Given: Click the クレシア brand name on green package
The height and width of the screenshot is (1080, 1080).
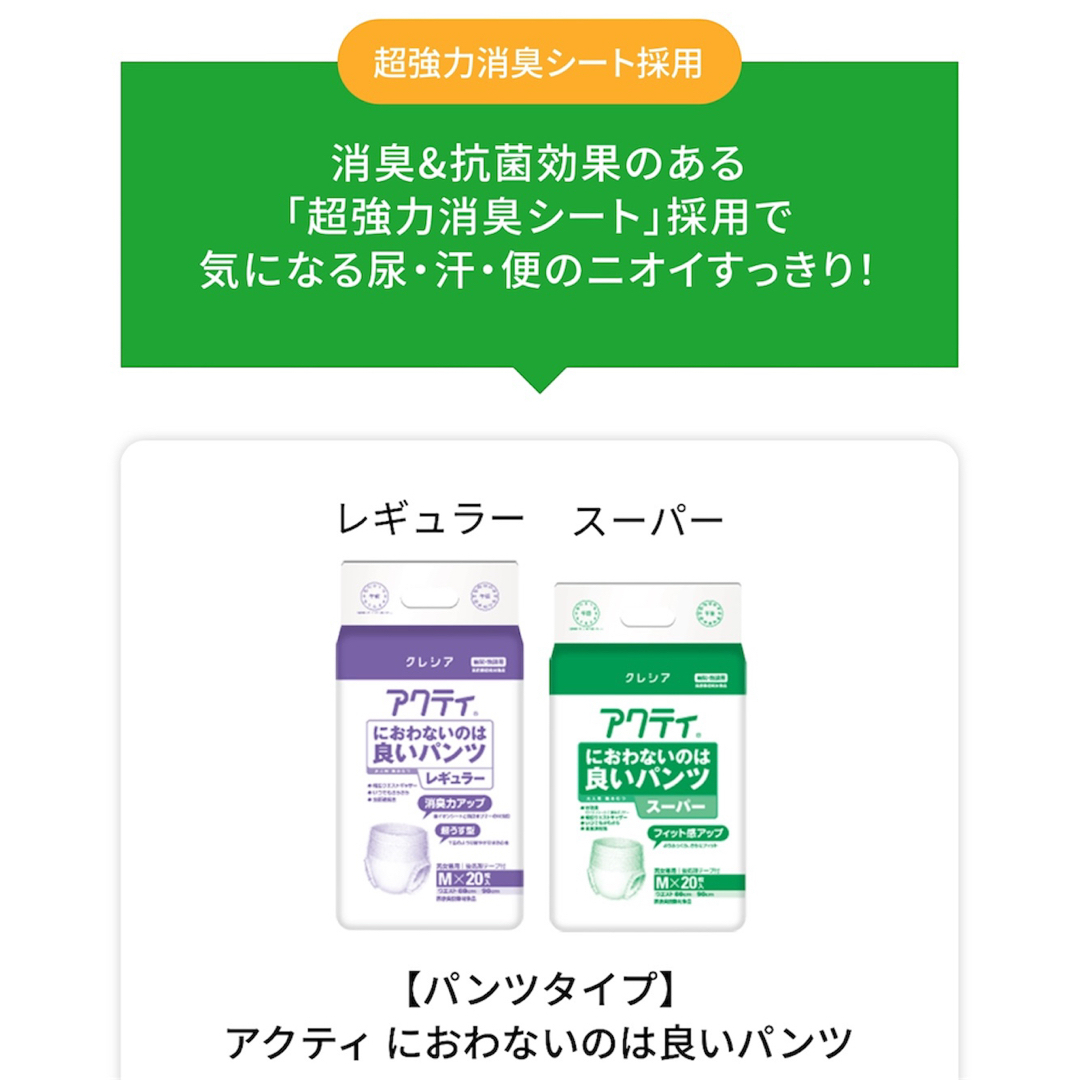Looking at the screenshot, I should (647, 678).
